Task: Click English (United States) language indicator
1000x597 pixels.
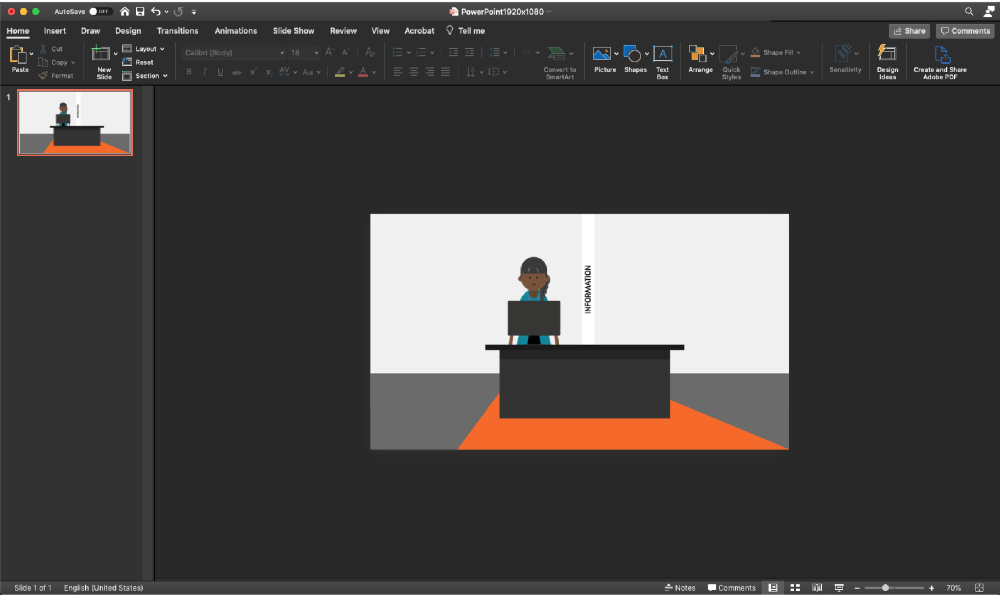Action: 103,587
